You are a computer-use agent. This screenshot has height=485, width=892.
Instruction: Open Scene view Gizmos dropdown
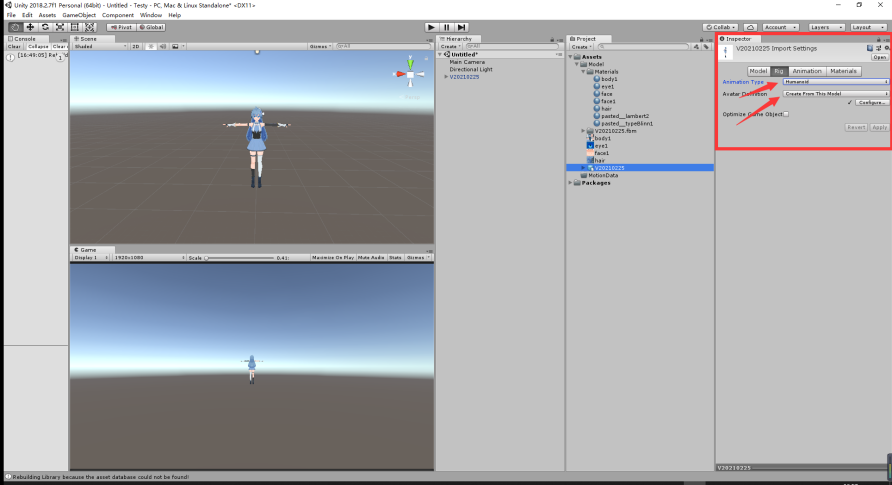click(320, 47)
